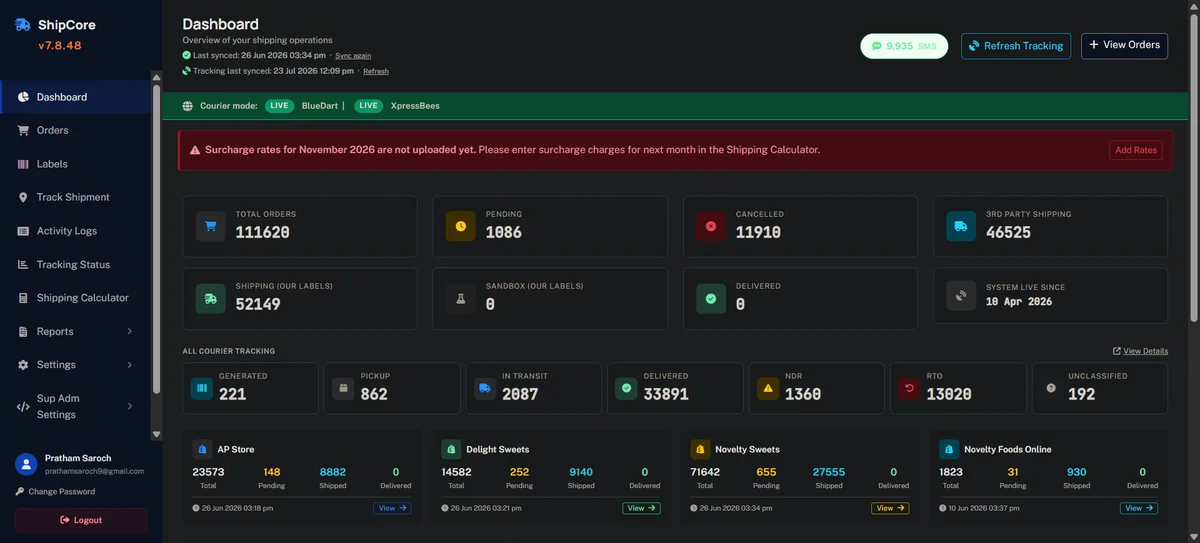The width and height of the screenshot is (1200, 543).
Task: Click the Pickup box icon in courier tracking
Action: tap(343, 388)
